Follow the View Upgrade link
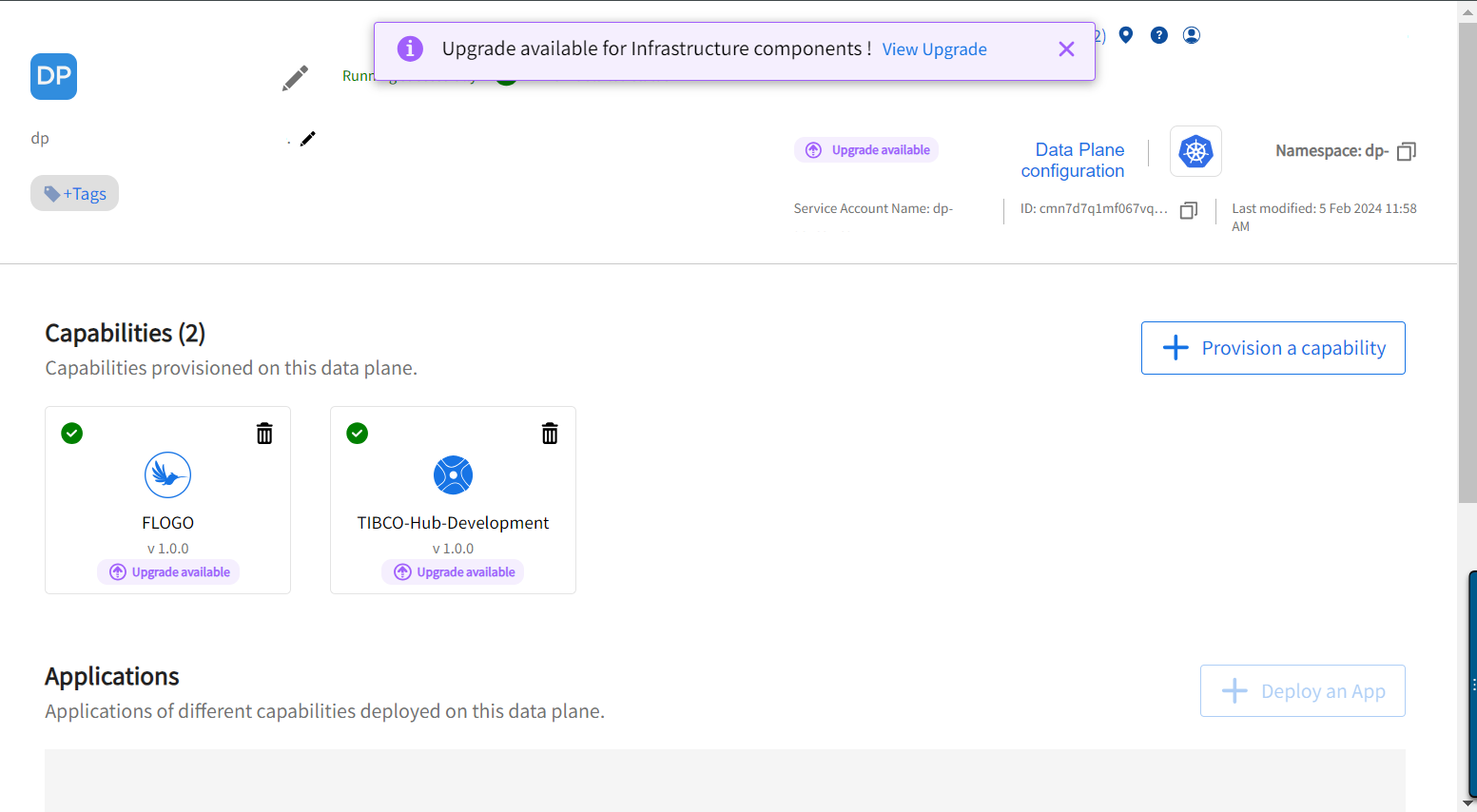The width and height of the screenshot is (1477, 812). pos(934,49)
